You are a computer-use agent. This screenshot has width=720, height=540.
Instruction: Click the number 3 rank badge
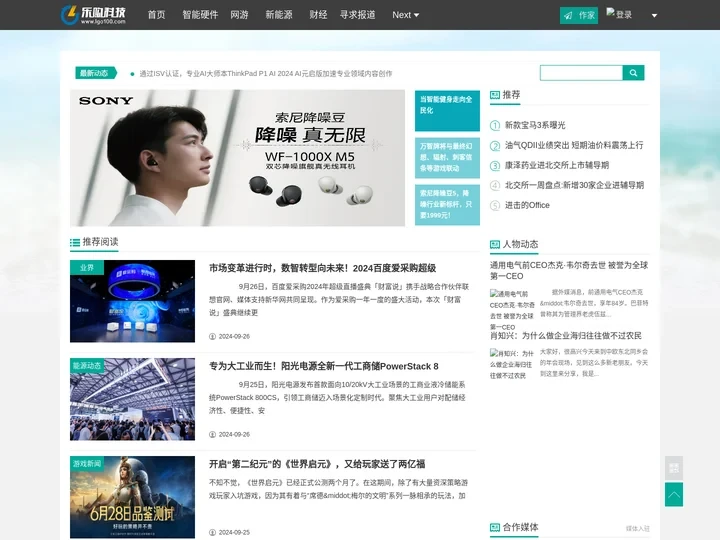click(x=495, y=165)
